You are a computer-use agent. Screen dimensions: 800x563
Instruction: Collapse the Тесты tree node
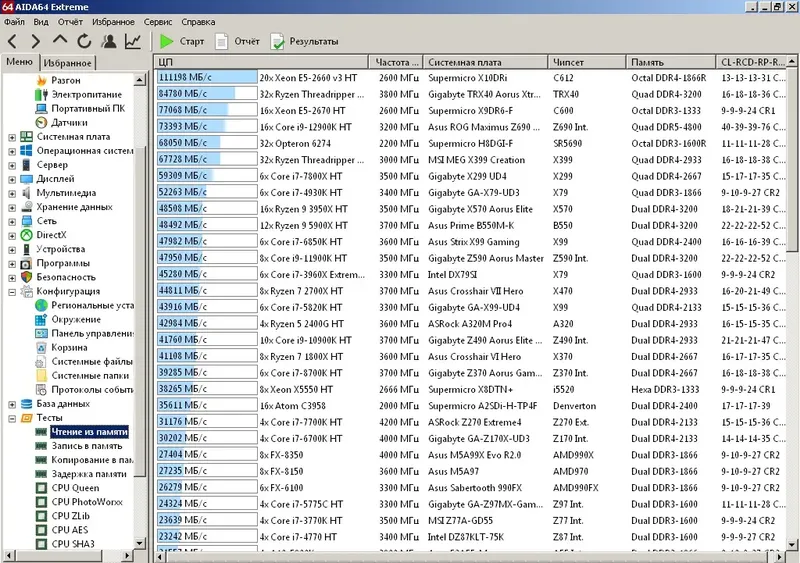click(12, 419)
